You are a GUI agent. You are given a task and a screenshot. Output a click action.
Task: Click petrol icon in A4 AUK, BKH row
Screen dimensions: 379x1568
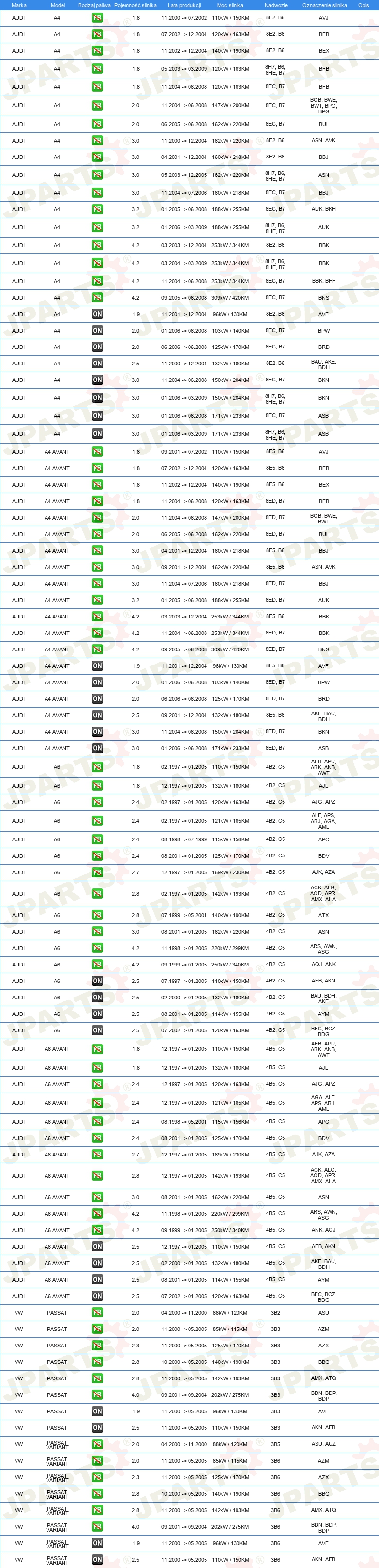[97, 209]
